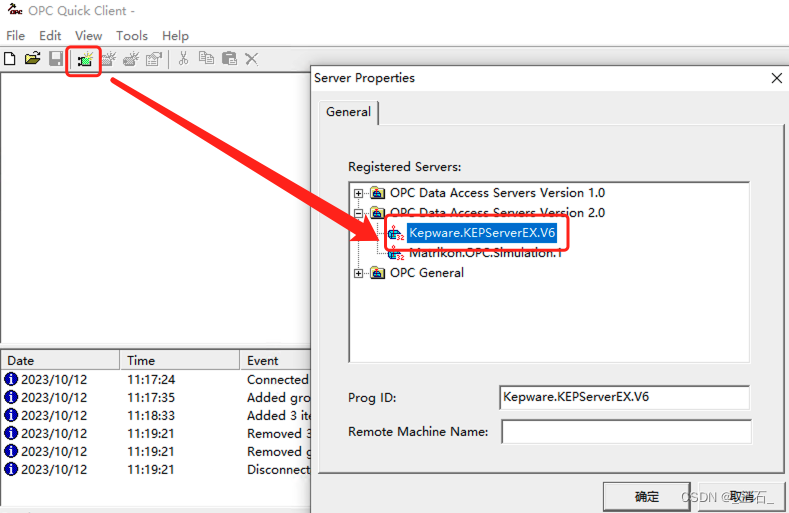
Task: Collapse OPC Data Access Servers Version 2.0
Action: coord(358,213)
